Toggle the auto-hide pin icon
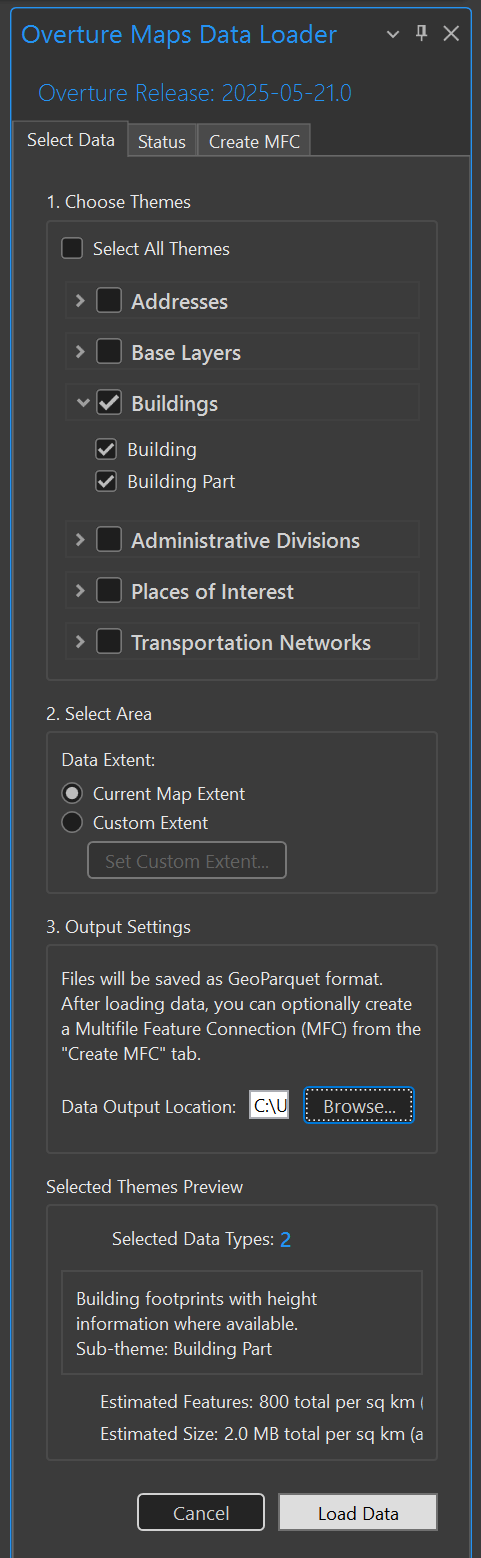 [x=421, y=33]
